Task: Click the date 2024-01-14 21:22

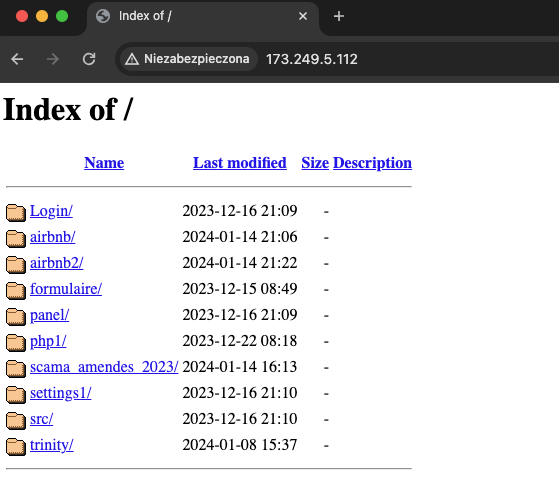Action: (240, 263)
